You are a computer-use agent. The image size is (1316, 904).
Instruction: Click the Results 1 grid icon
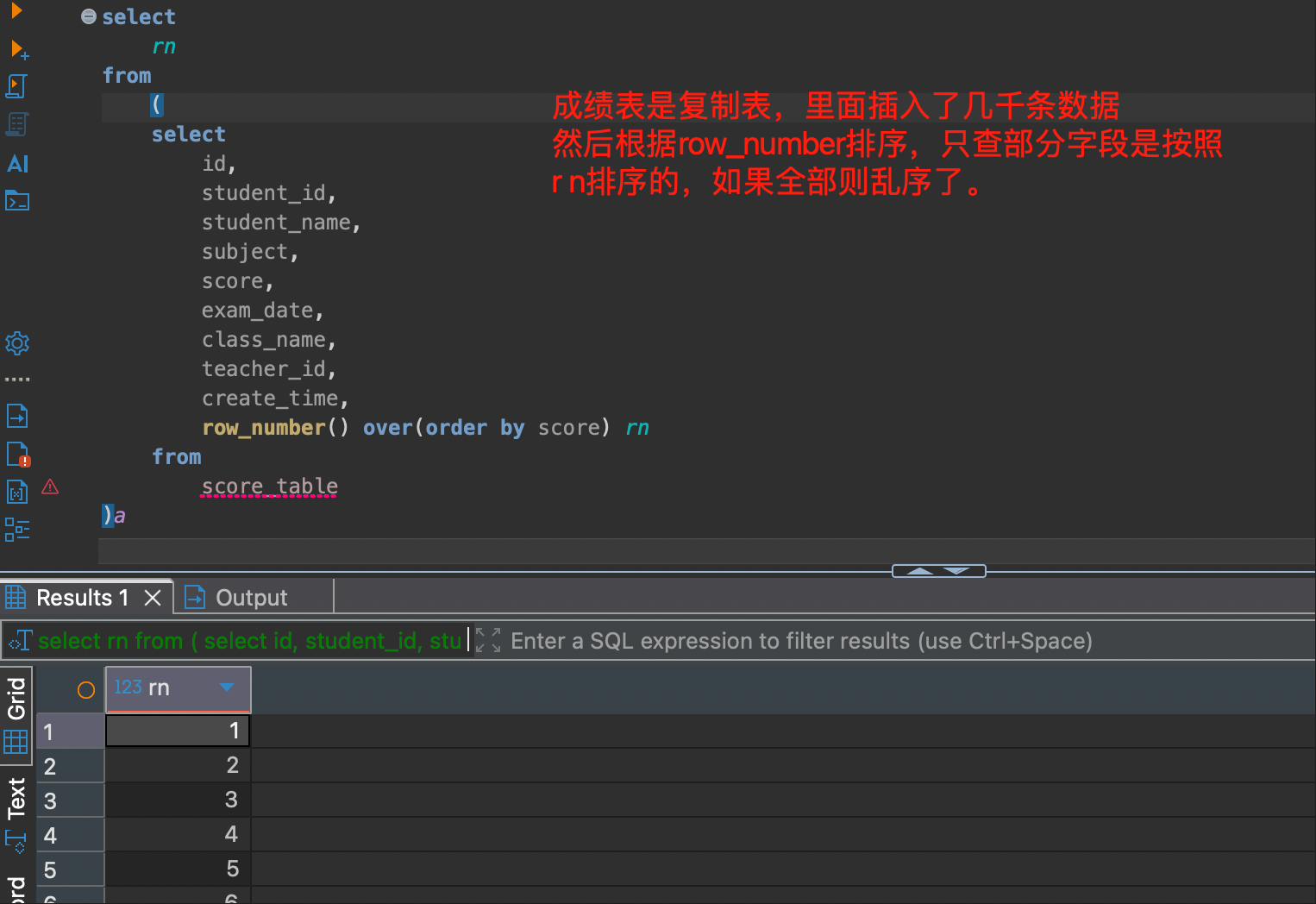(x=16, y=597)
